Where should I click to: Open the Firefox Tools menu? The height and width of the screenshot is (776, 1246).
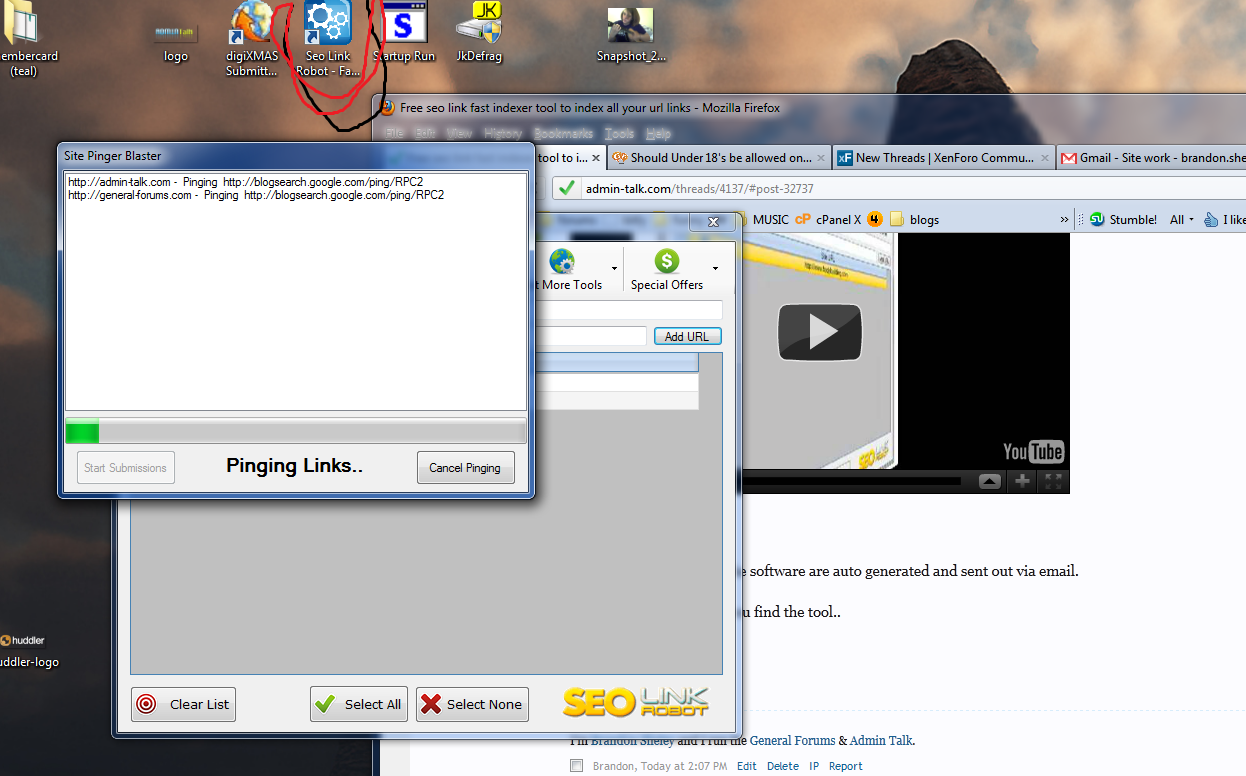619,133
